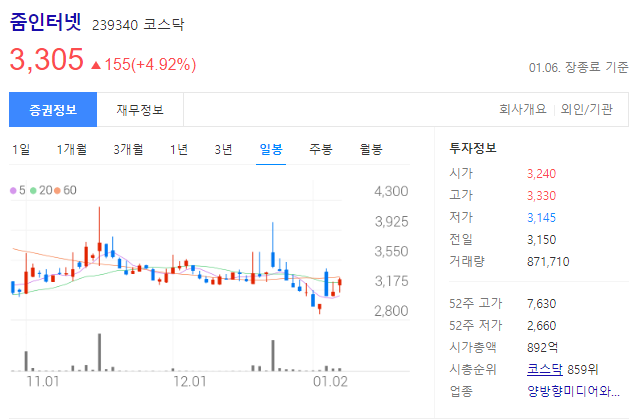The height and width of the screenshot is (419, 638).
Task: Click the 52주 저가 value 2,660
Action: (541, 325)
